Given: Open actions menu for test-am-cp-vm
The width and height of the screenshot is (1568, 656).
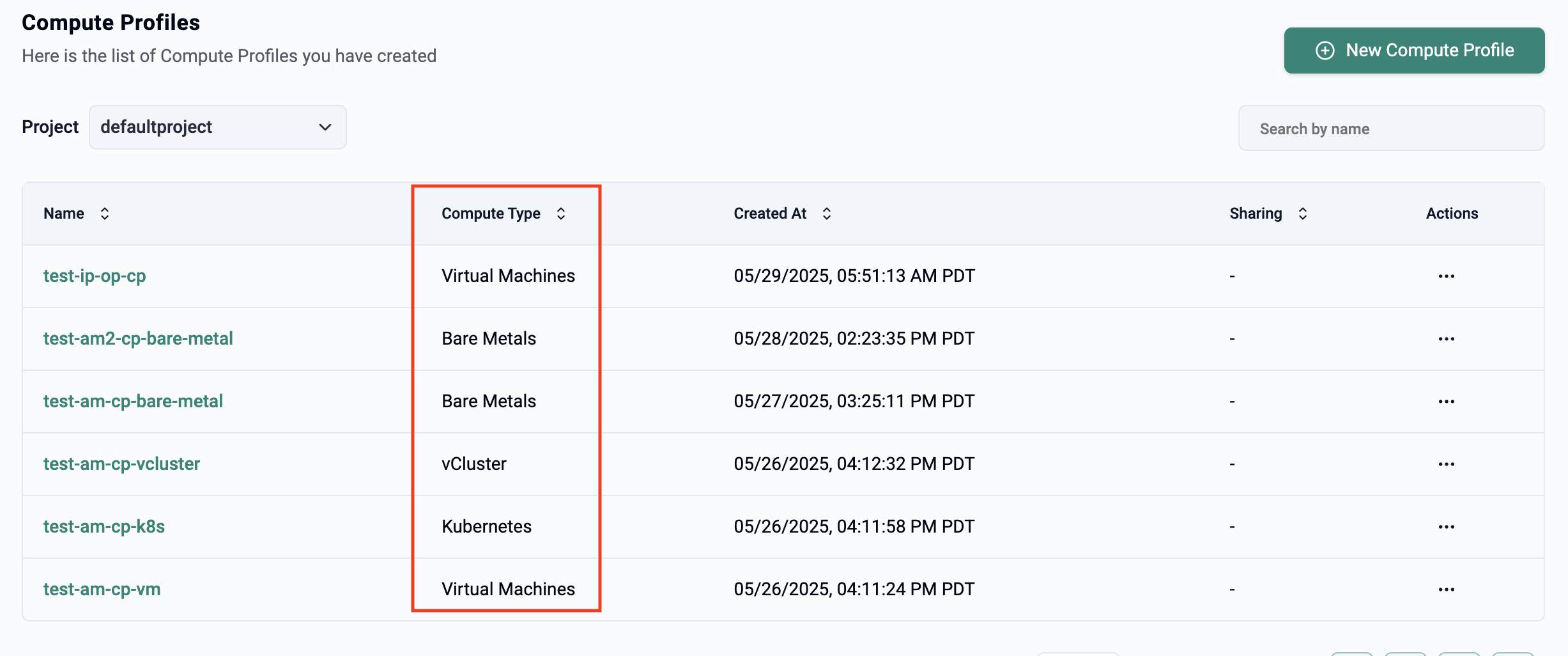Looking at the screenshot, I should (x=1447, y=590).
